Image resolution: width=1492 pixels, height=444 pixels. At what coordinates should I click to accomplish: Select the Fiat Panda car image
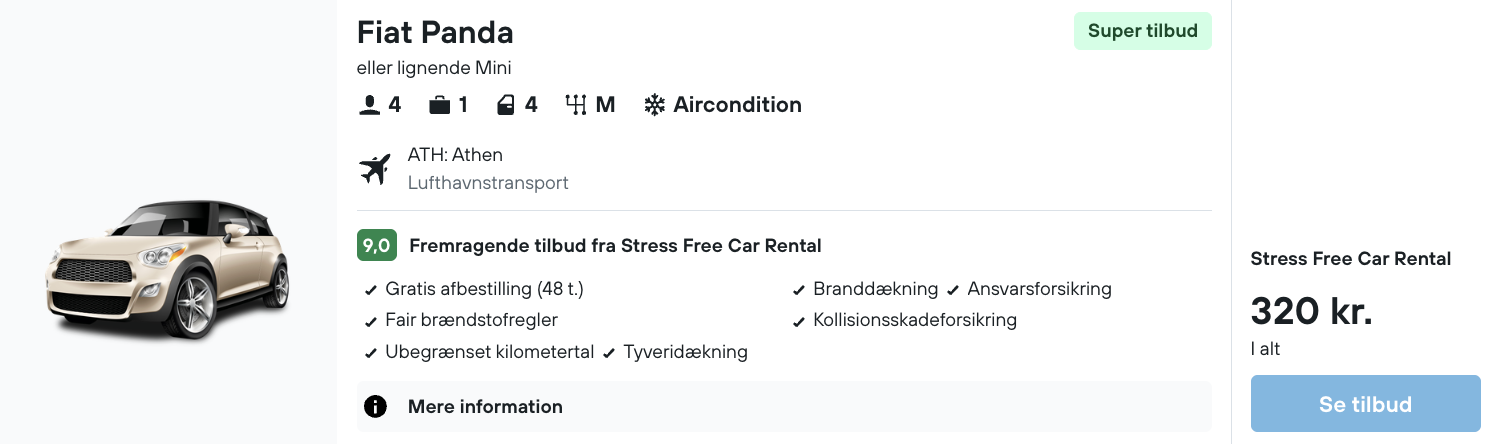click(x=168, y=268)
